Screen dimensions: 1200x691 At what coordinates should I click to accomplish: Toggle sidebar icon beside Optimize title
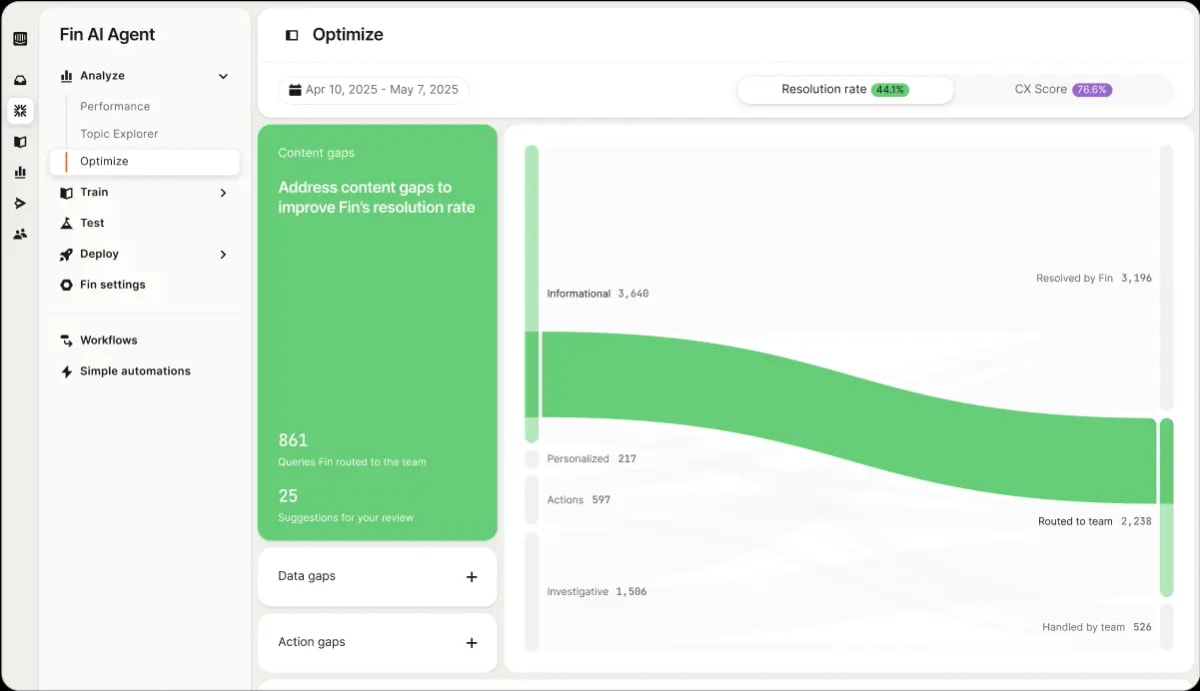click(x=292, y=35)
